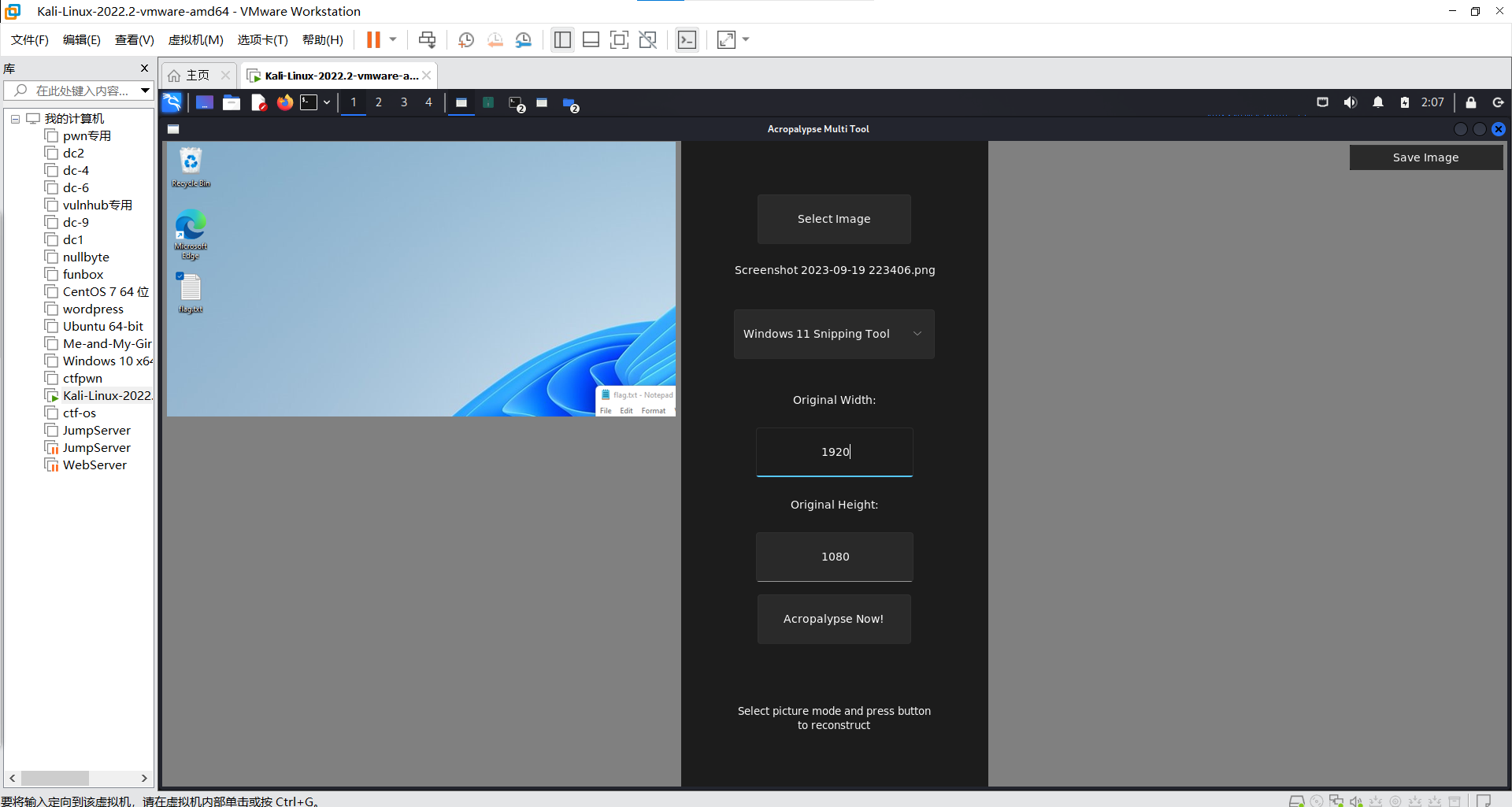Click the Acropalypse Now! button
This screenshot has height=807, width=1512.
[x=834, y=619]
